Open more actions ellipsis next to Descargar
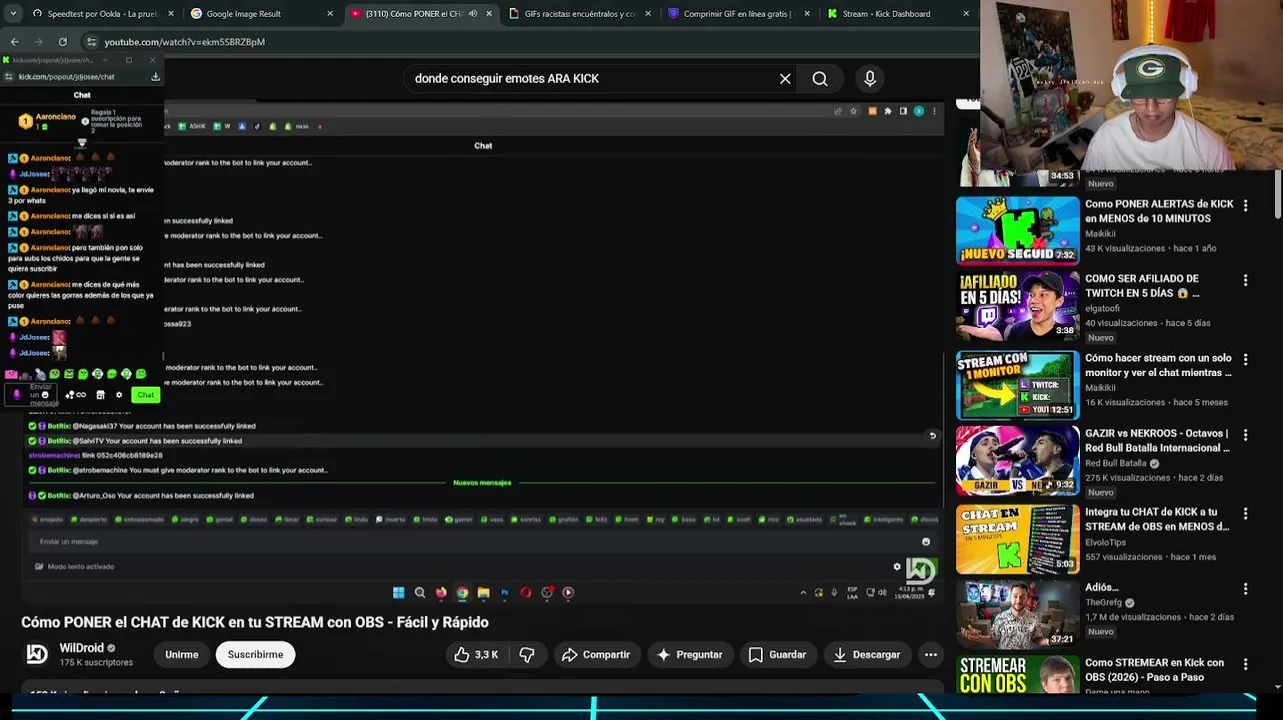 coord(931,655)
